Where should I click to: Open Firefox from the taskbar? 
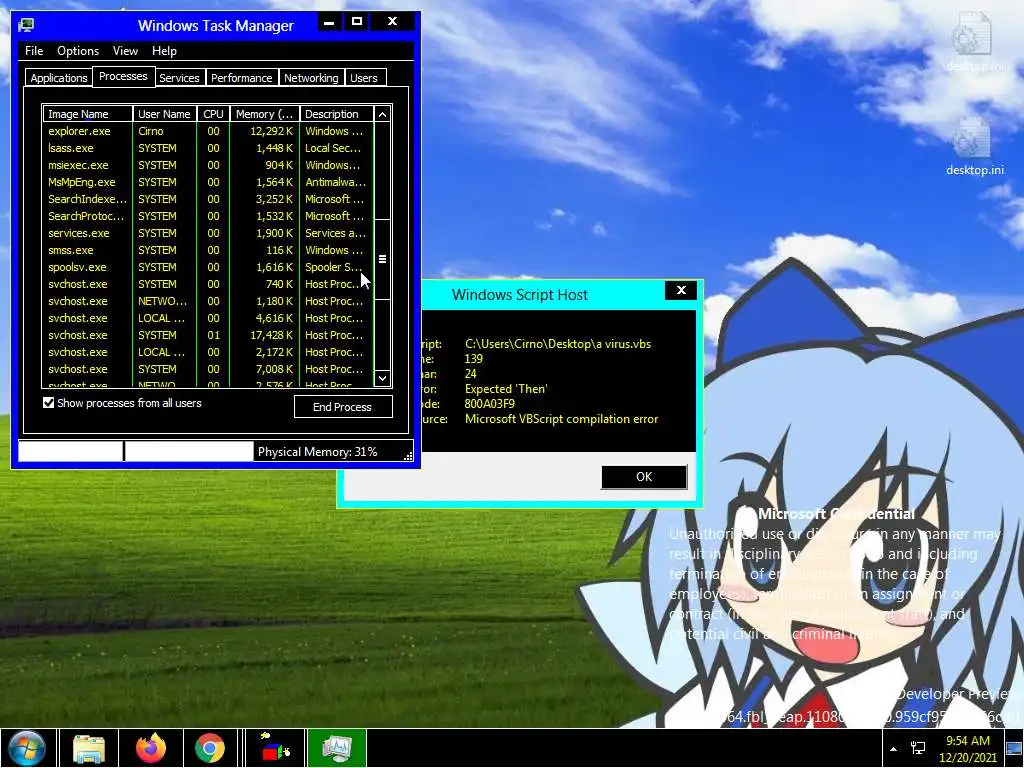(151, 748)
